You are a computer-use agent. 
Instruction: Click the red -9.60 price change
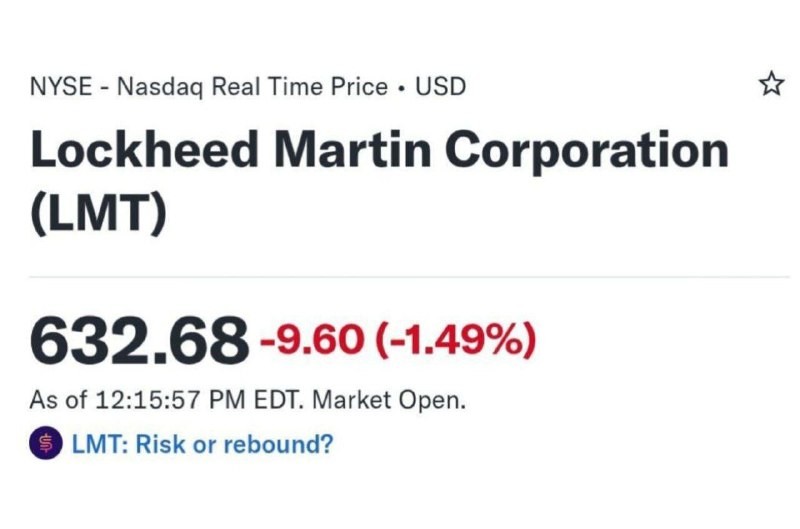coord(313,341)
